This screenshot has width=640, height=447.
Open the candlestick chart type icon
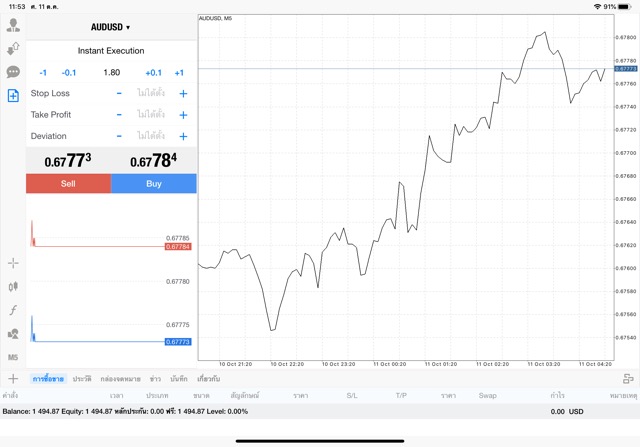click(13, 286)
